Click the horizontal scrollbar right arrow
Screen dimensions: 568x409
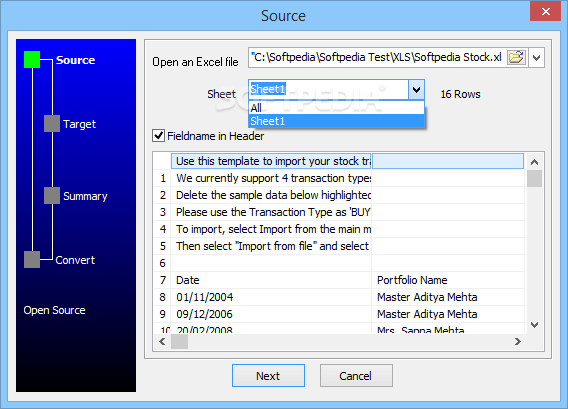pos(518,341)
